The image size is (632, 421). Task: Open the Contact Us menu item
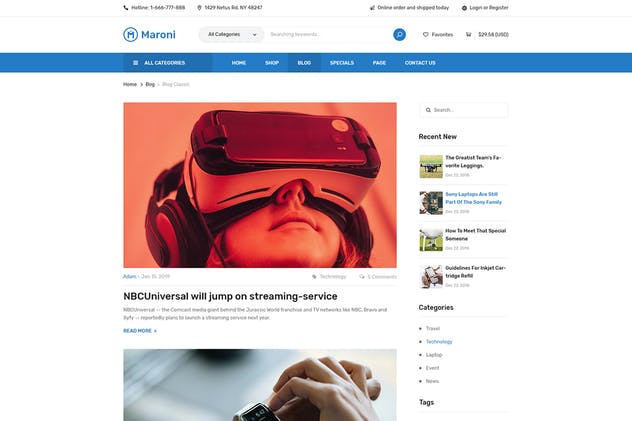(419, 62)
